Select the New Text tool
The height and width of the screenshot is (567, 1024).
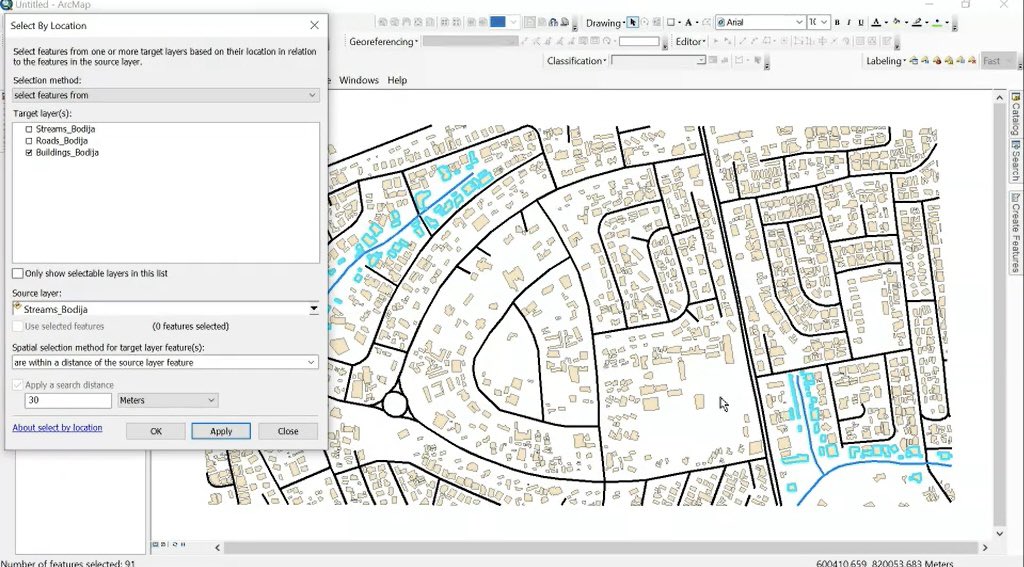[x=688, y=22]
